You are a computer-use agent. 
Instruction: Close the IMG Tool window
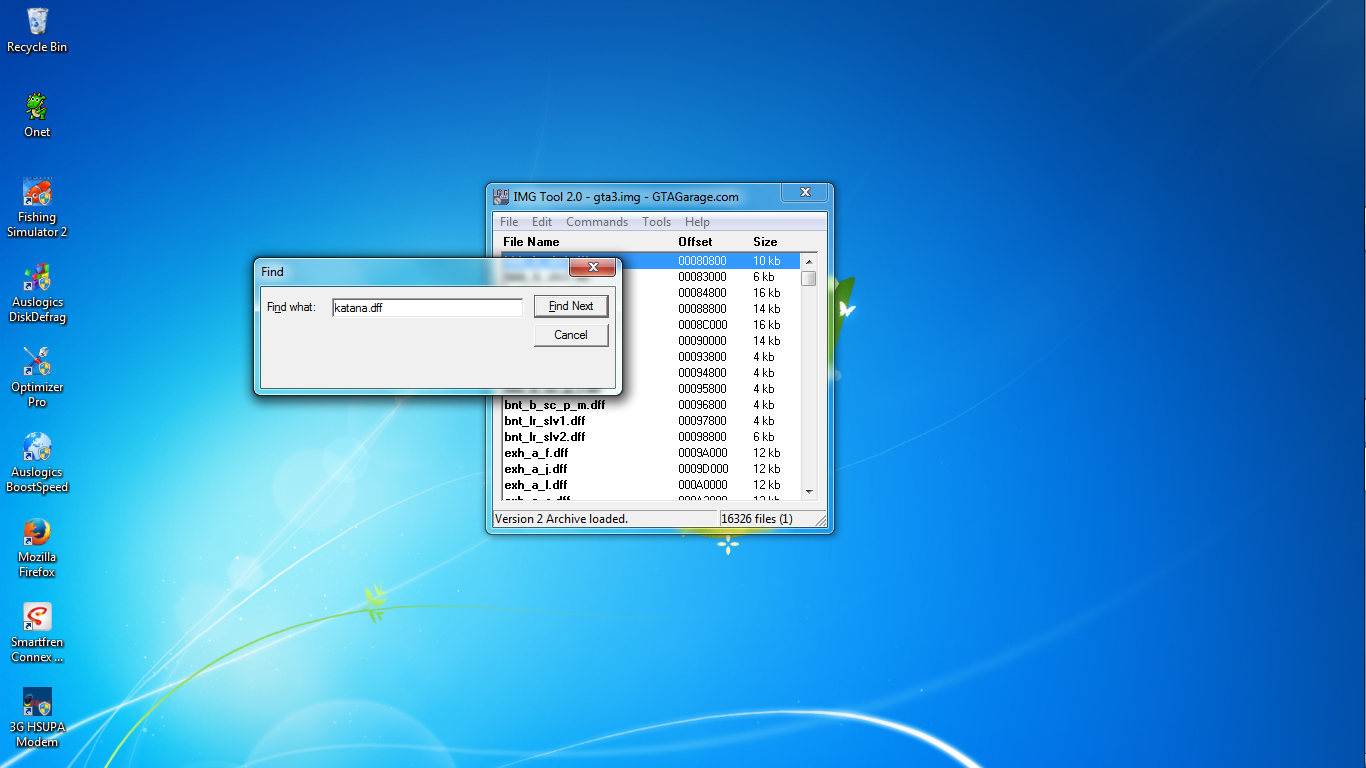click(804, 192)
